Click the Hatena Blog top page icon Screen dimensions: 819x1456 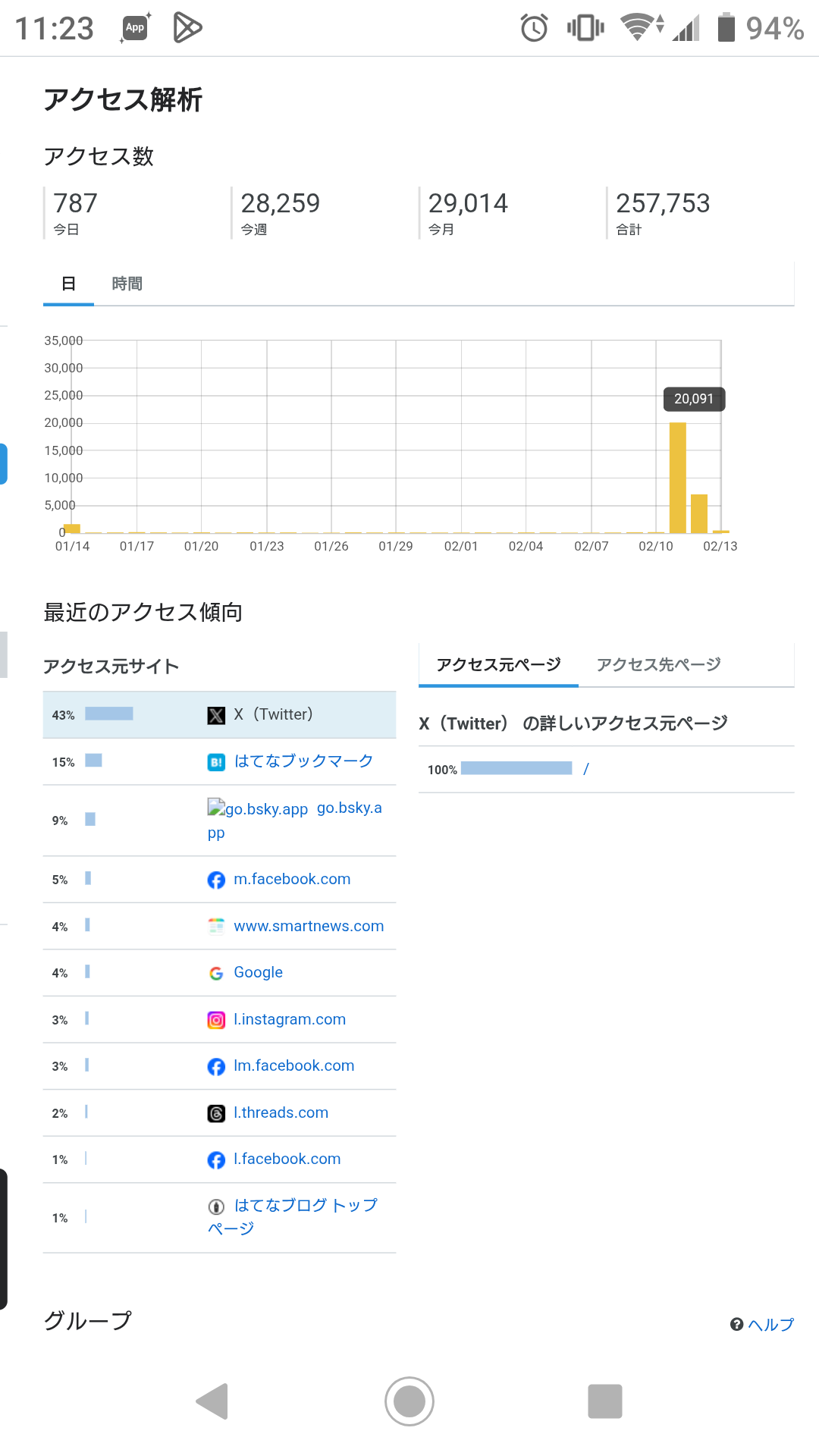216,1207
